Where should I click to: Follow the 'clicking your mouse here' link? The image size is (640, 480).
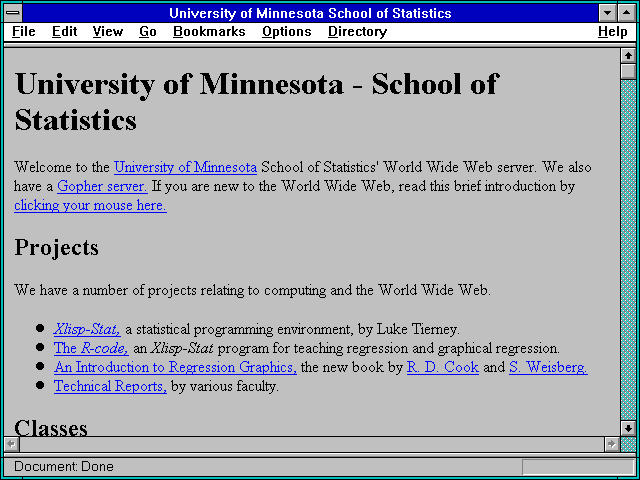pyautogui.click(x=90, y=205)
